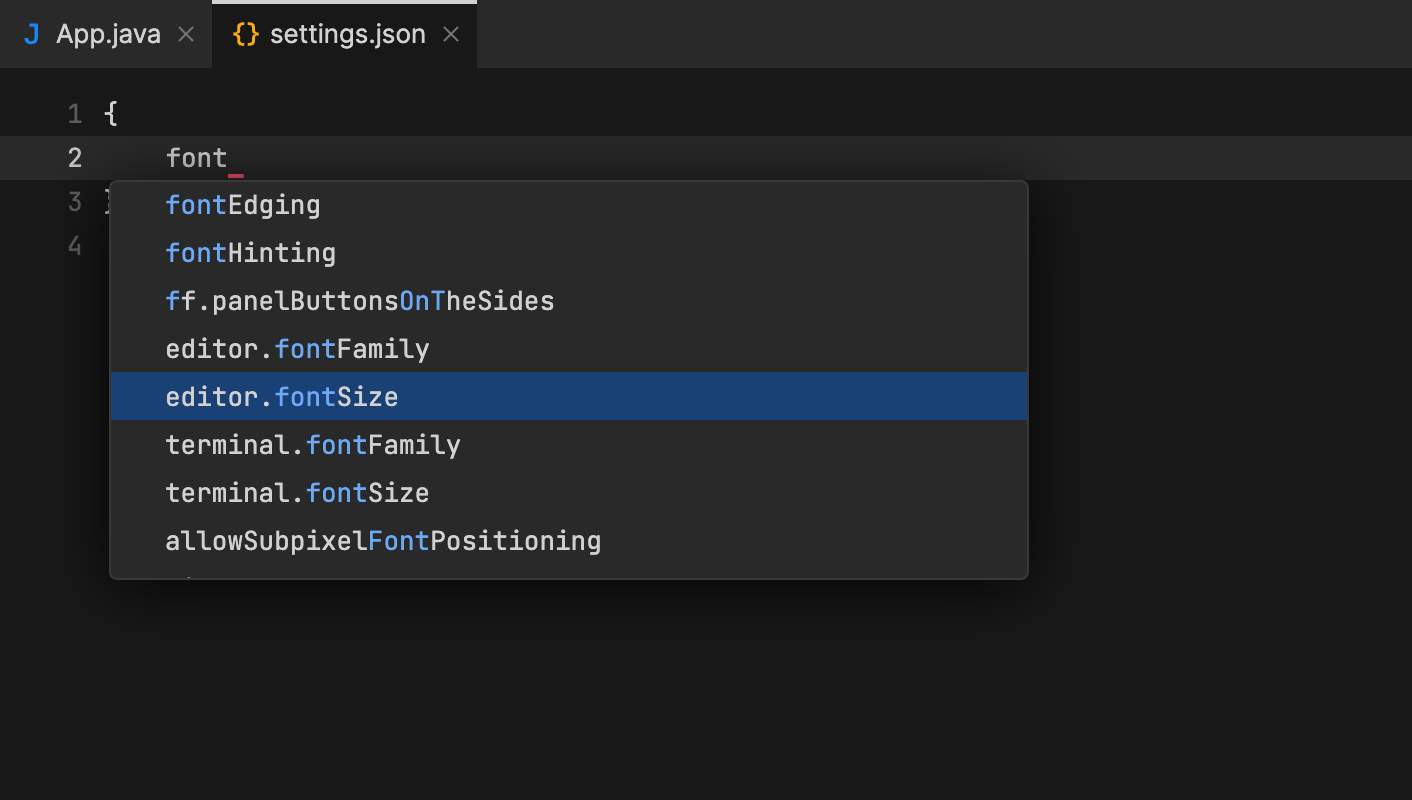1412x800 pixels.
Task: Click the Java icon on App.java tab
Action: [32, 33]
